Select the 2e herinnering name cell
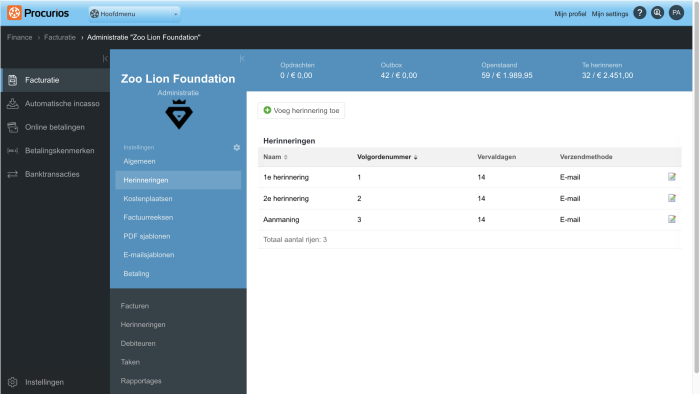The width and height of the screenshot is (700, 394). pyautogui.click(x=286, y=199)
